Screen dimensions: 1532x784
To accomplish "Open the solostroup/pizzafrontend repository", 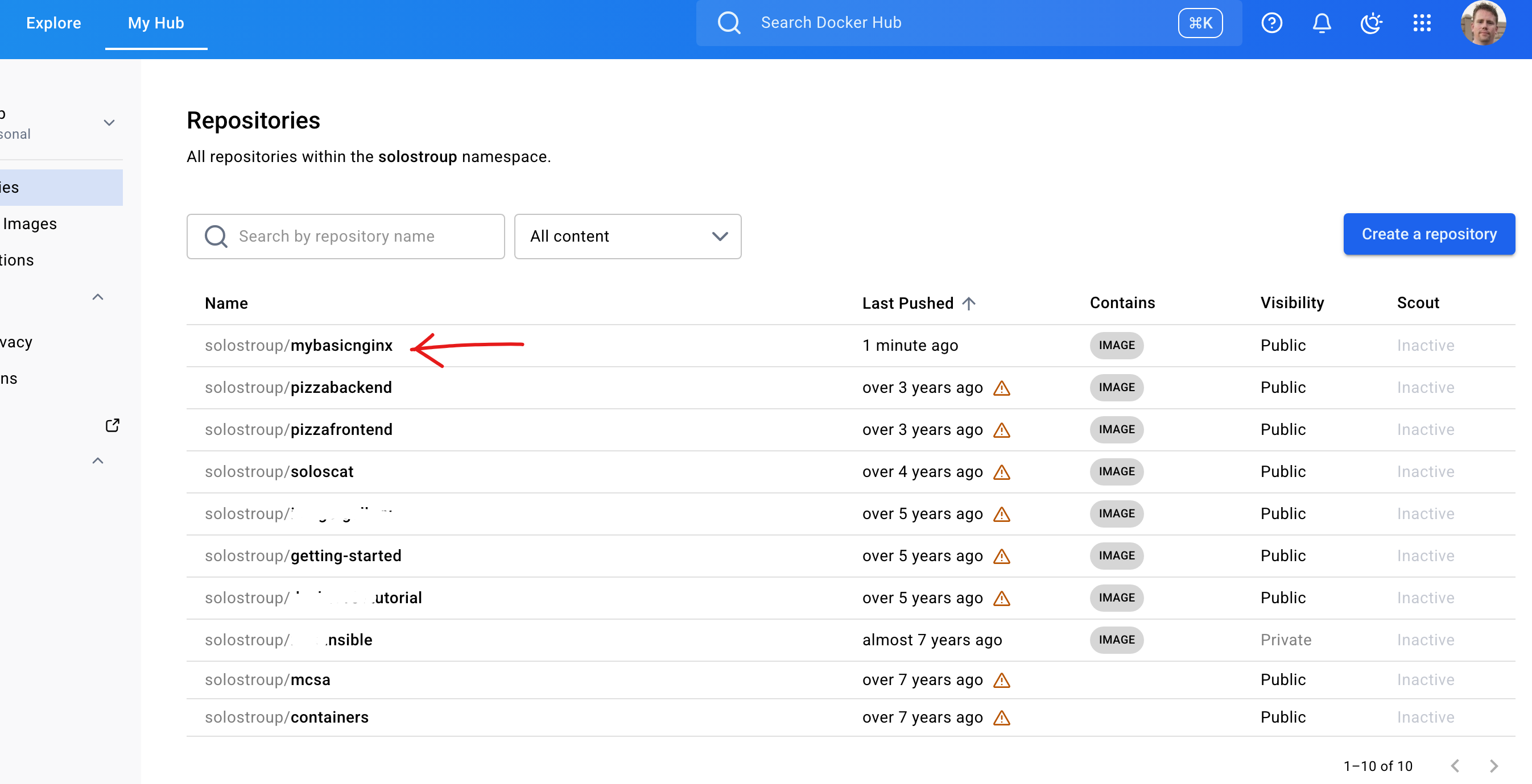I will point(299,430).
